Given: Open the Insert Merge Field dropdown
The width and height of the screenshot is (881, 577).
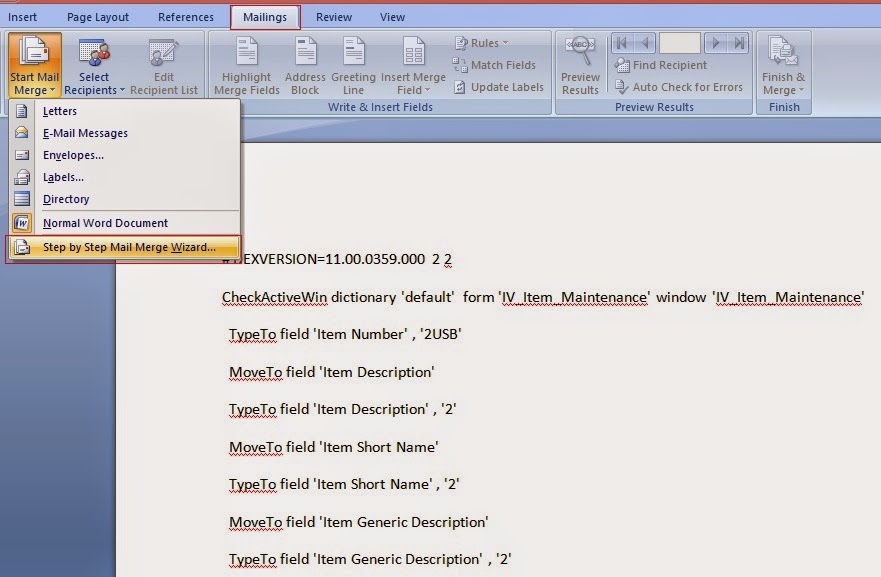Looking at the screenshot, I should (413, 65).
